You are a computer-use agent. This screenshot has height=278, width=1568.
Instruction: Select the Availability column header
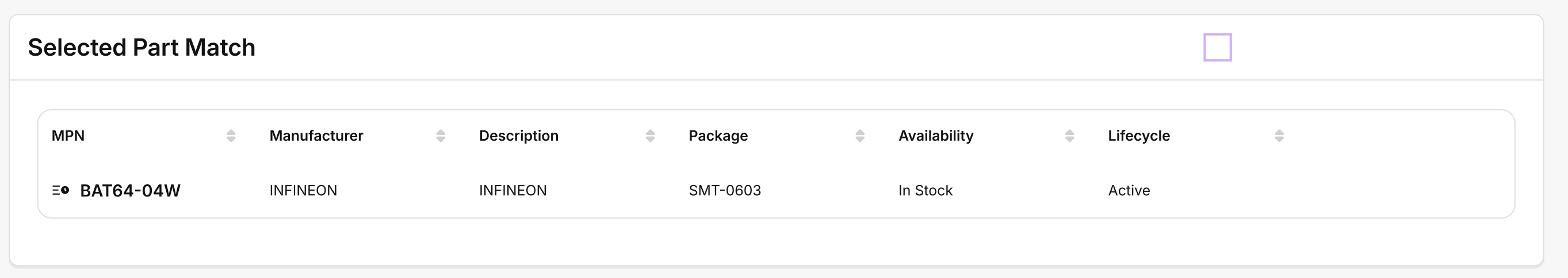pyautogui.click(x=936, y=136)
